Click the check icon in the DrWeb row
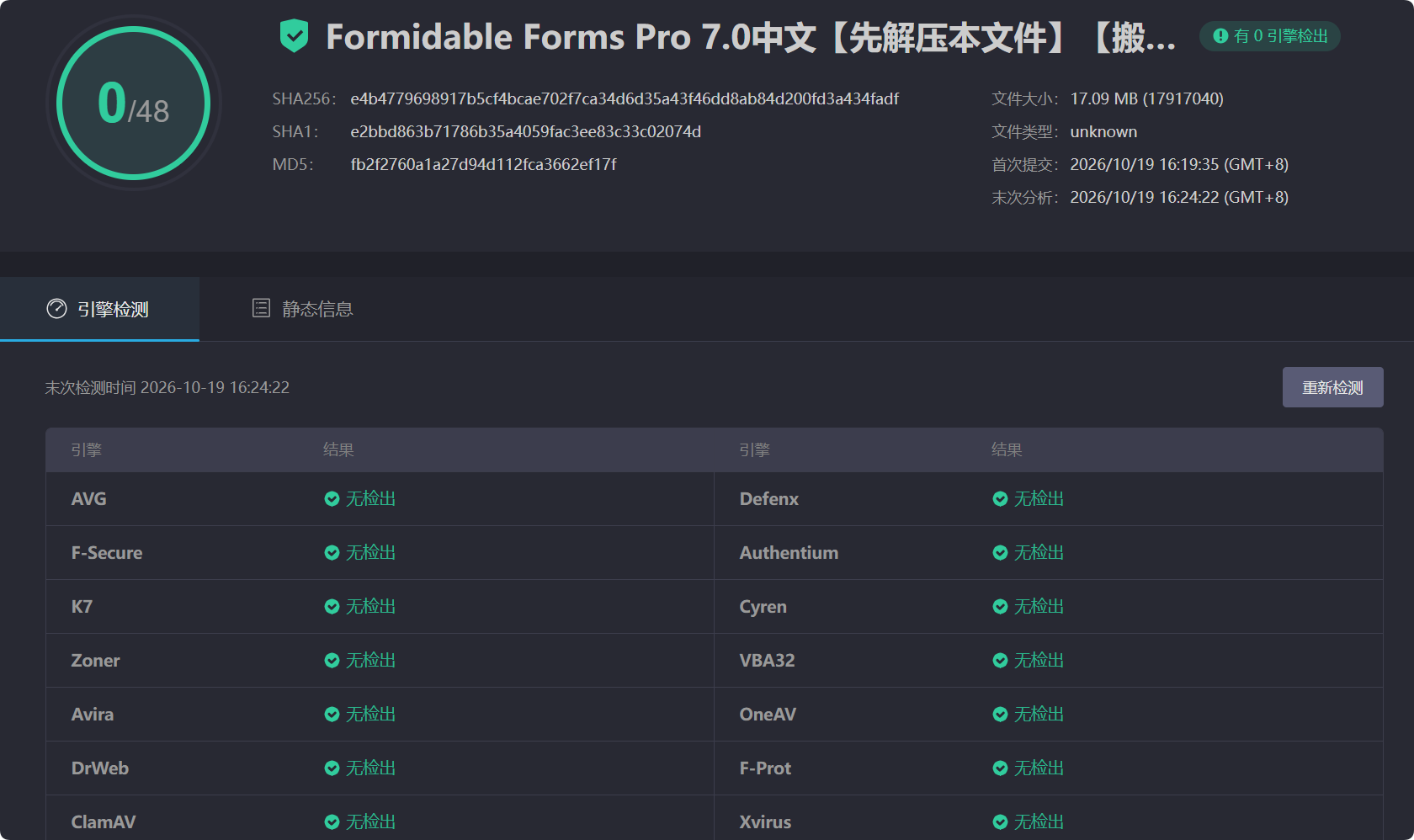Image resolution: width=1414 pixels, height=840 pixels. (332, 768)
